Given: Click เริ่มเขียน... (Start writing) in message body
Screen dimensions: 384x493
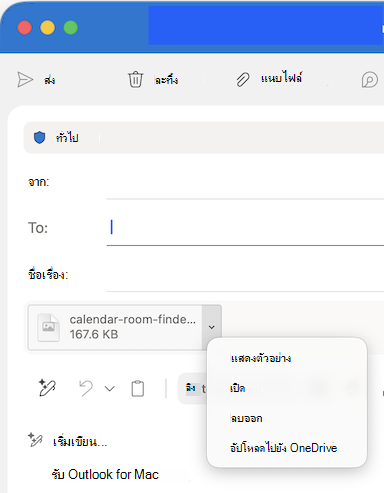Looking at the screenshot, I should pyautogui.click(x=80, y=442).
